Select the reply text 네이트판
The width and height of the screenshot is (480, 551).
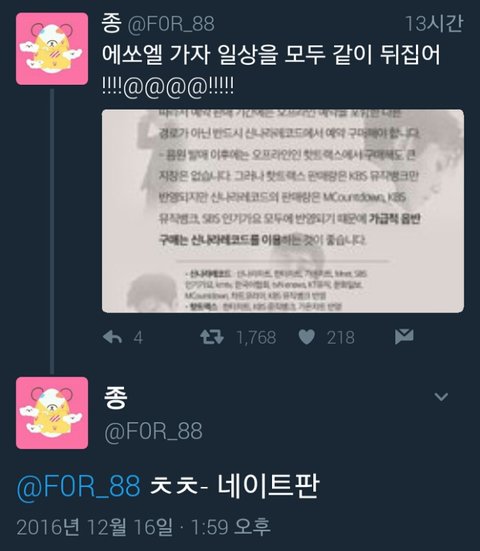[x=268, y=486]
